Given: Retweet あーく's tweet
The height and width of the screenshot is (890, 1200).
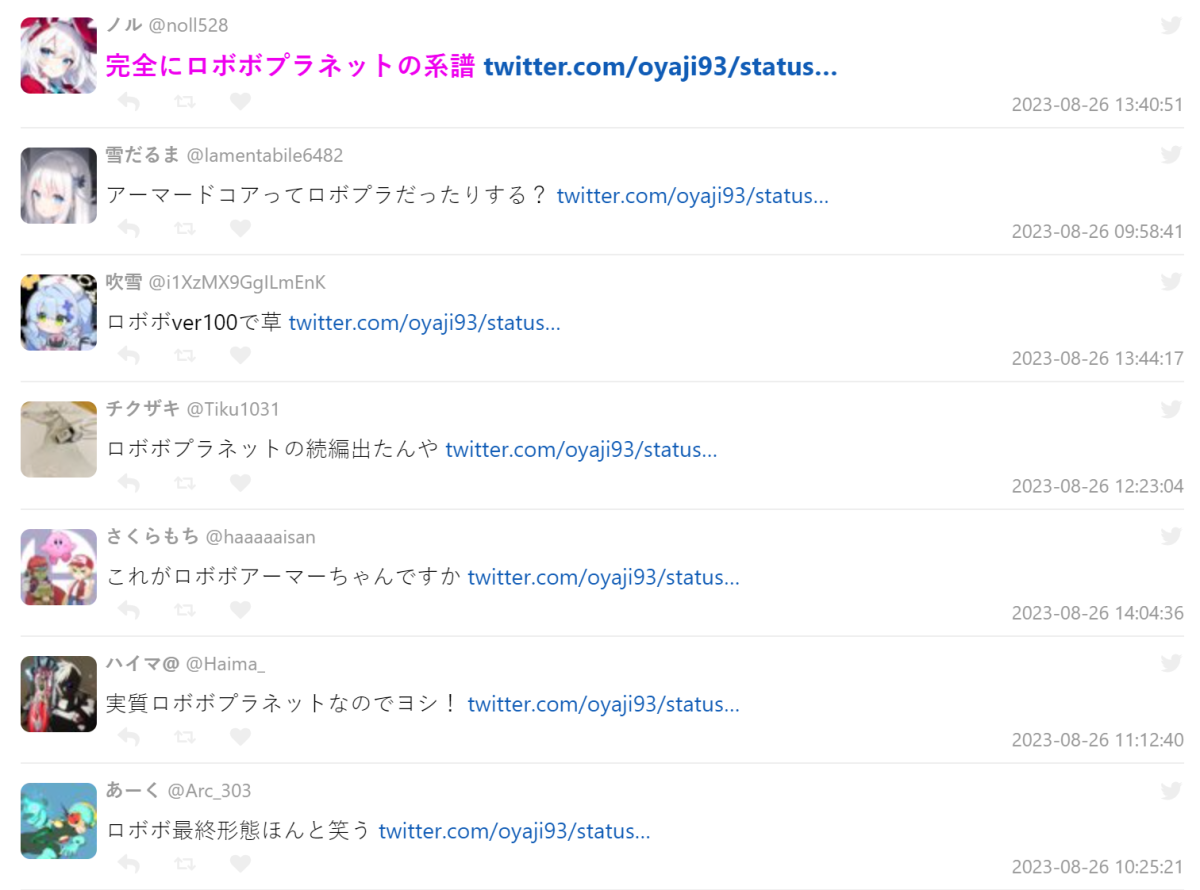Looking at the screenshot, I should point(184,864).
